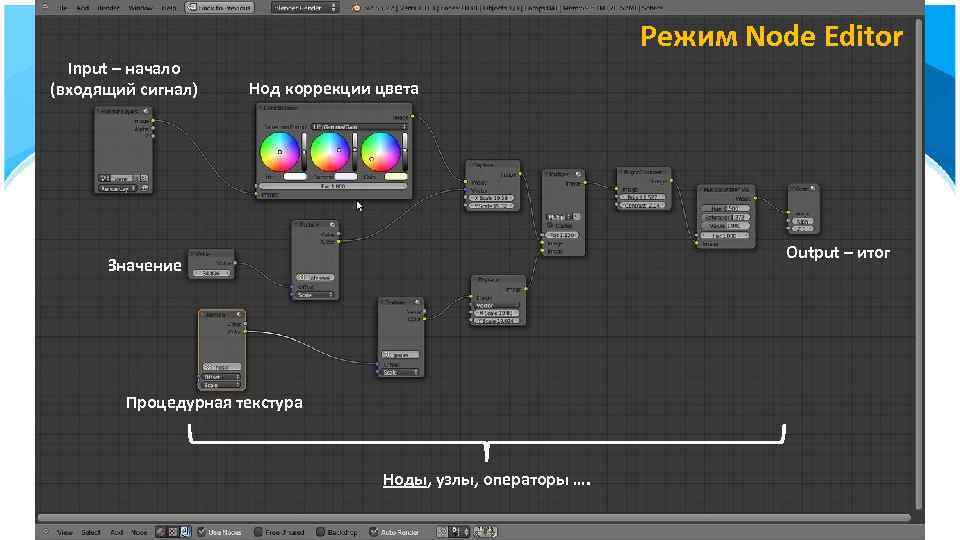The height and width of the screenshot is (540, 960).
Task: Toggle the Free Unused checkbox
Action: pyautogui.click(x=258, y=532)
